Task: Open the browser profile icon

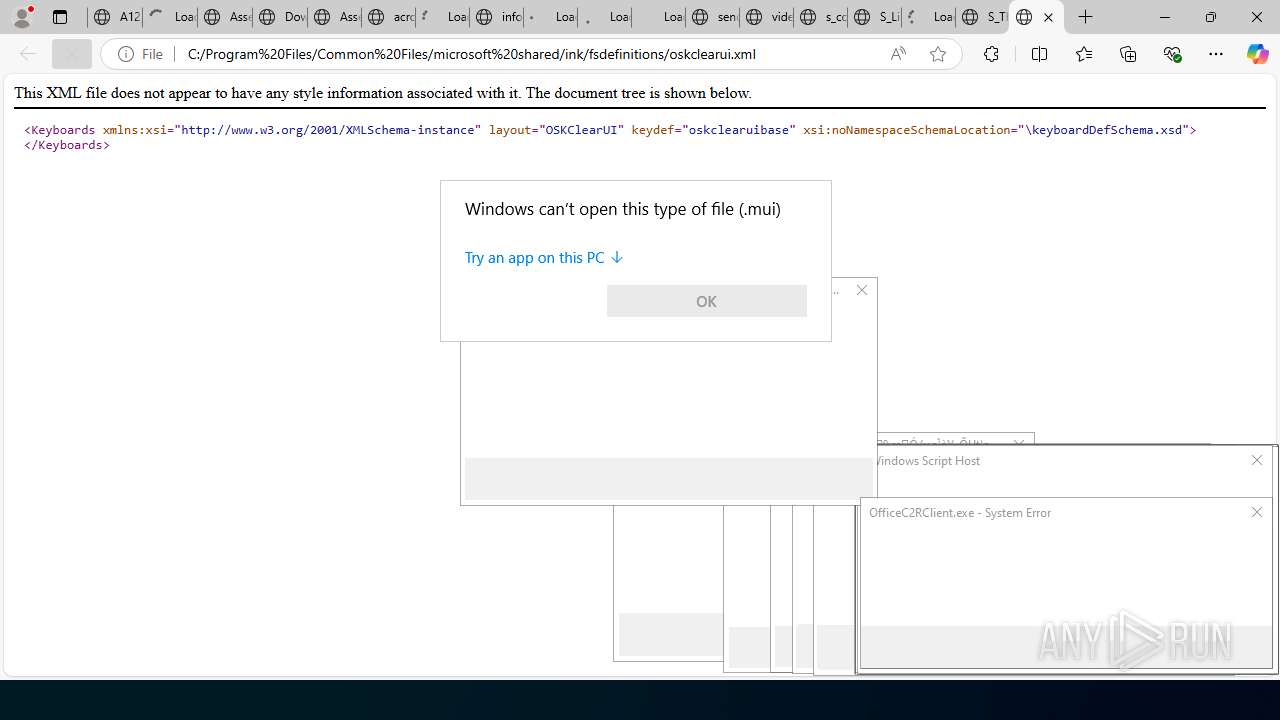Action: click(22, 17)
